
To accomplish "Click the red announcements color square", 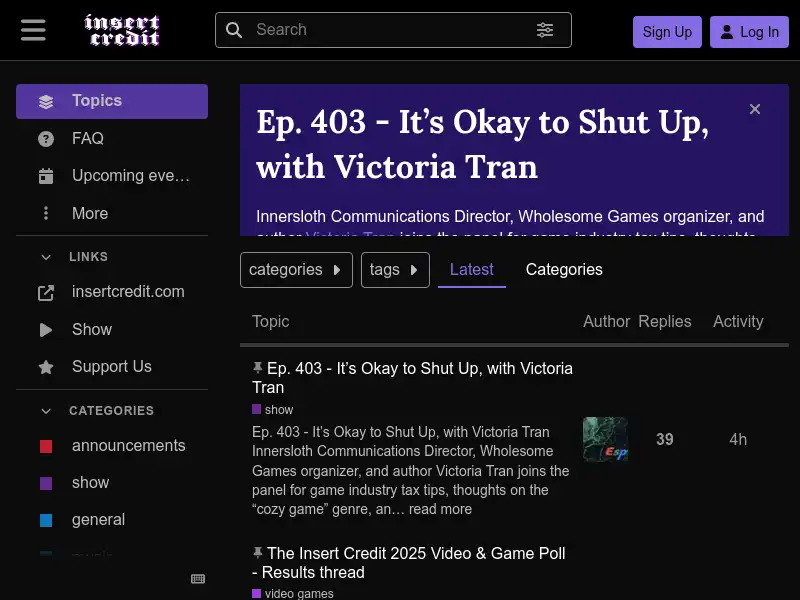I will (46, 446).
